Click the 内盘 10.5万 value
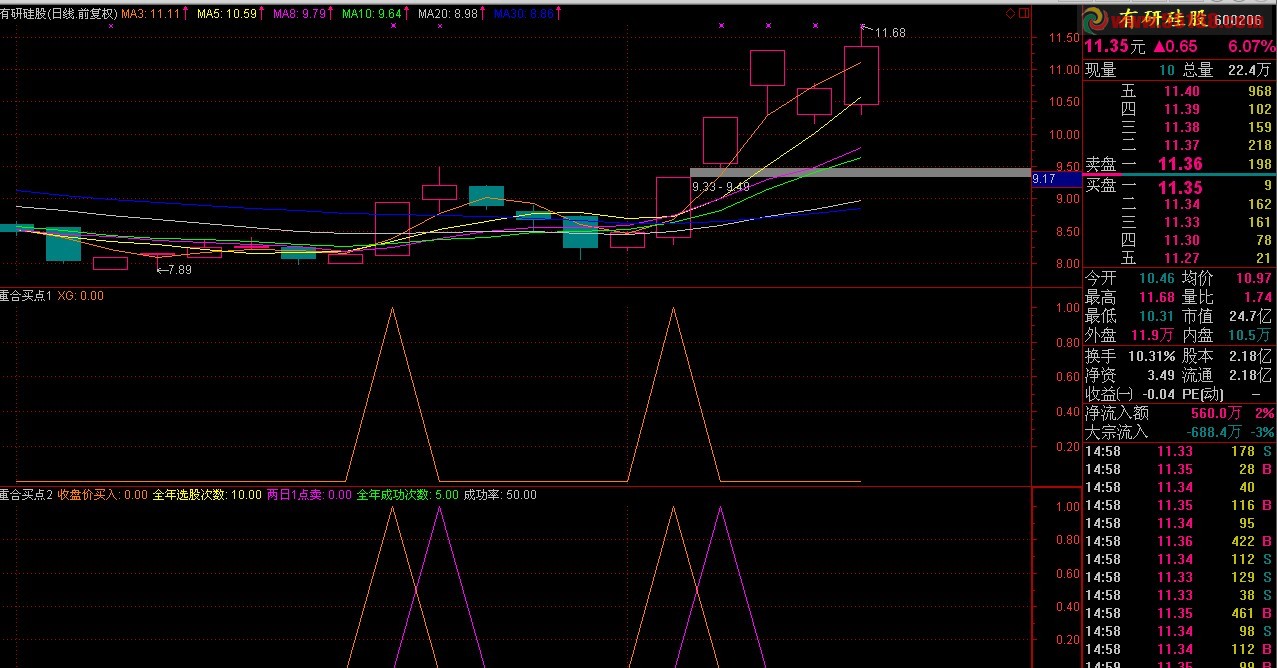The height and width of the screenshot is (668, 1277). pos(1227,335)
